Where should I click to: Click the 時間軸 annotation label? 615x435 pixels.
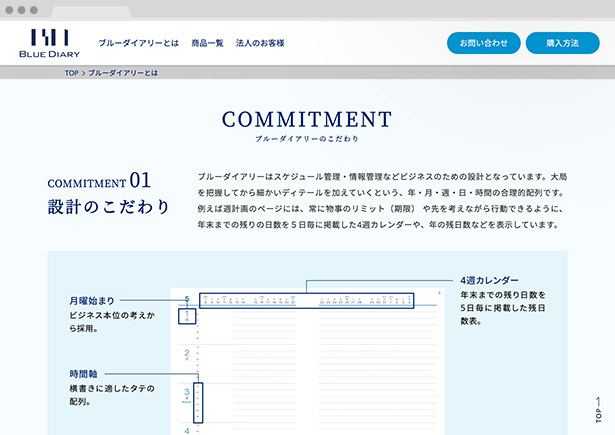(x=83, y=374)
